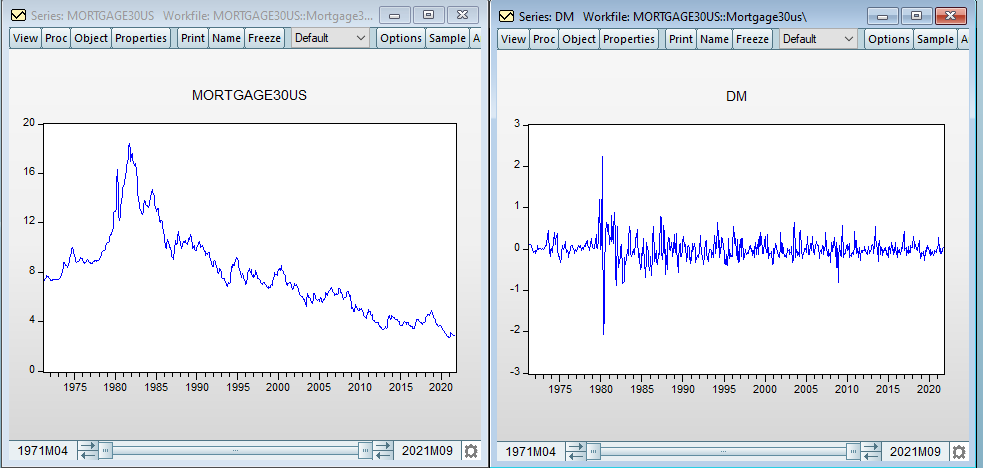Click 1971M04 start date in MORTGAGE30US window
983x468 pixels.
point(41,450)
